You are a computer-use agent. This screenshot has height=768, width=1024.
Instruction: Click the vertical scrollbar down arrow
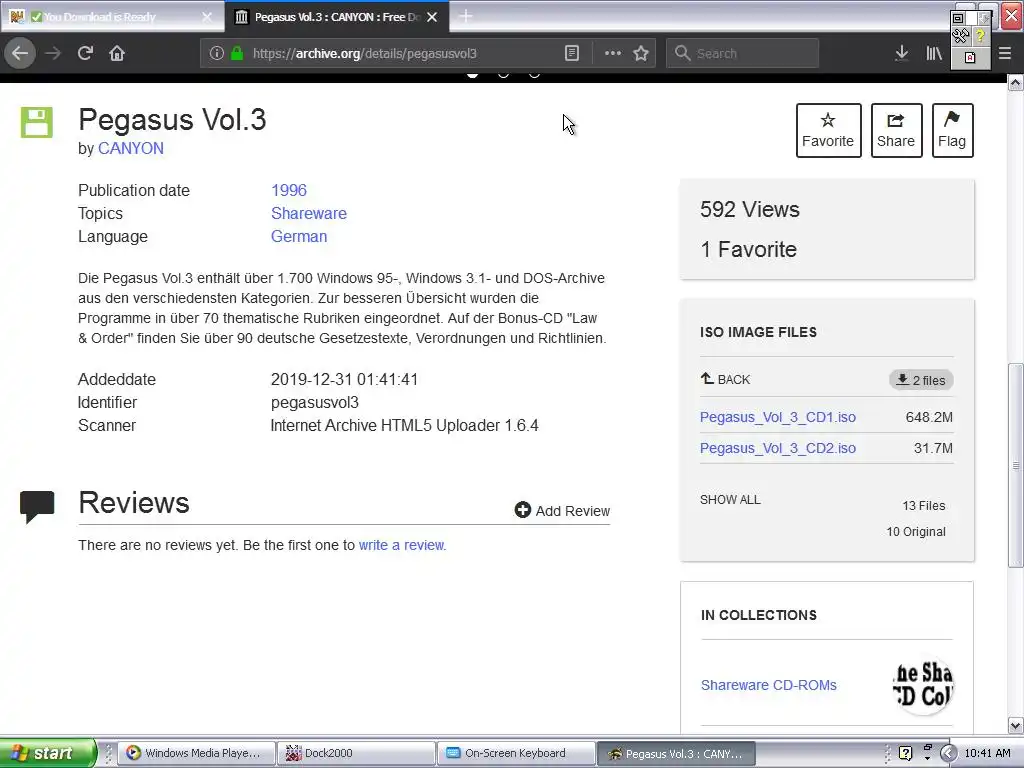click(1015, 726)
